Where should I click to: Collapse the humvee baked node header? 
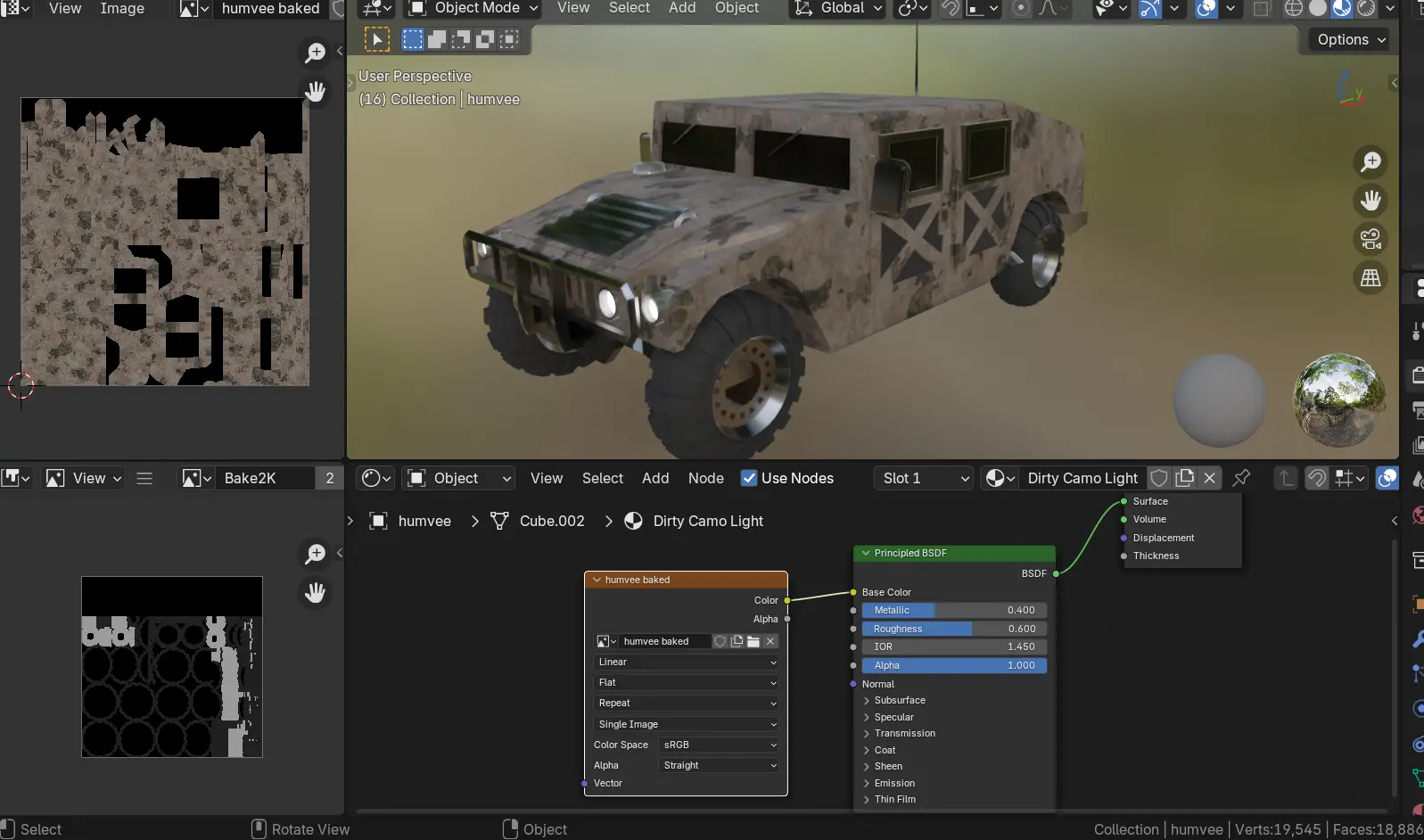pyautogui.click(x=597, y=580)
